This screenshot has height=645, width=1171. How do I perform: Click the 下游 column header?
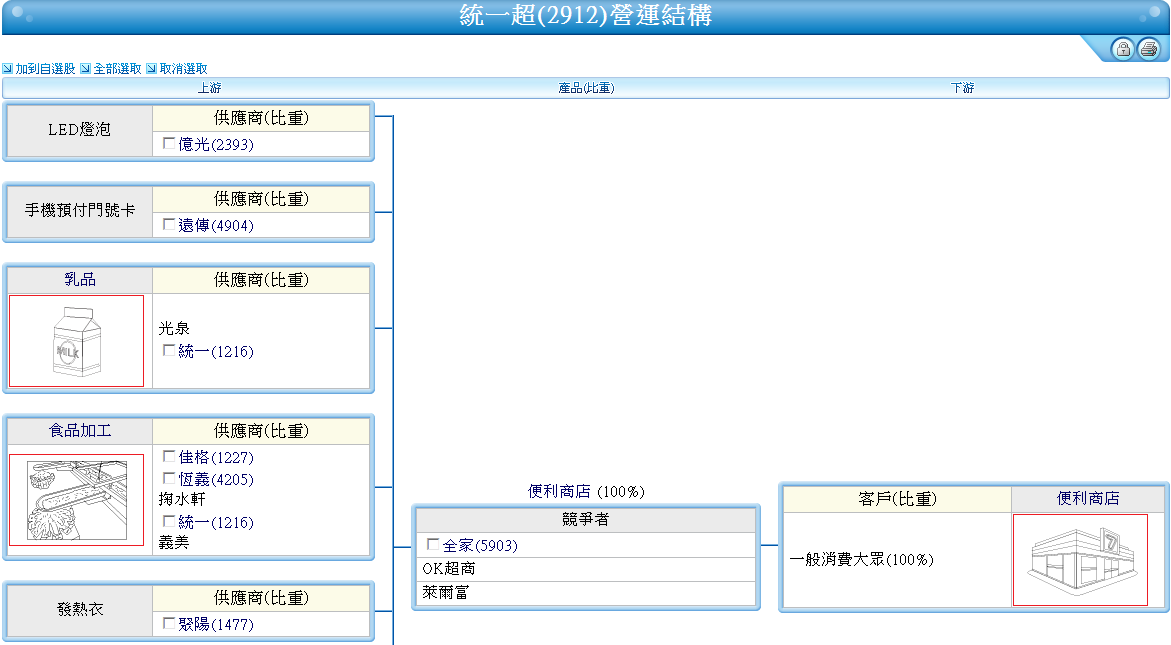pos(963,88)
